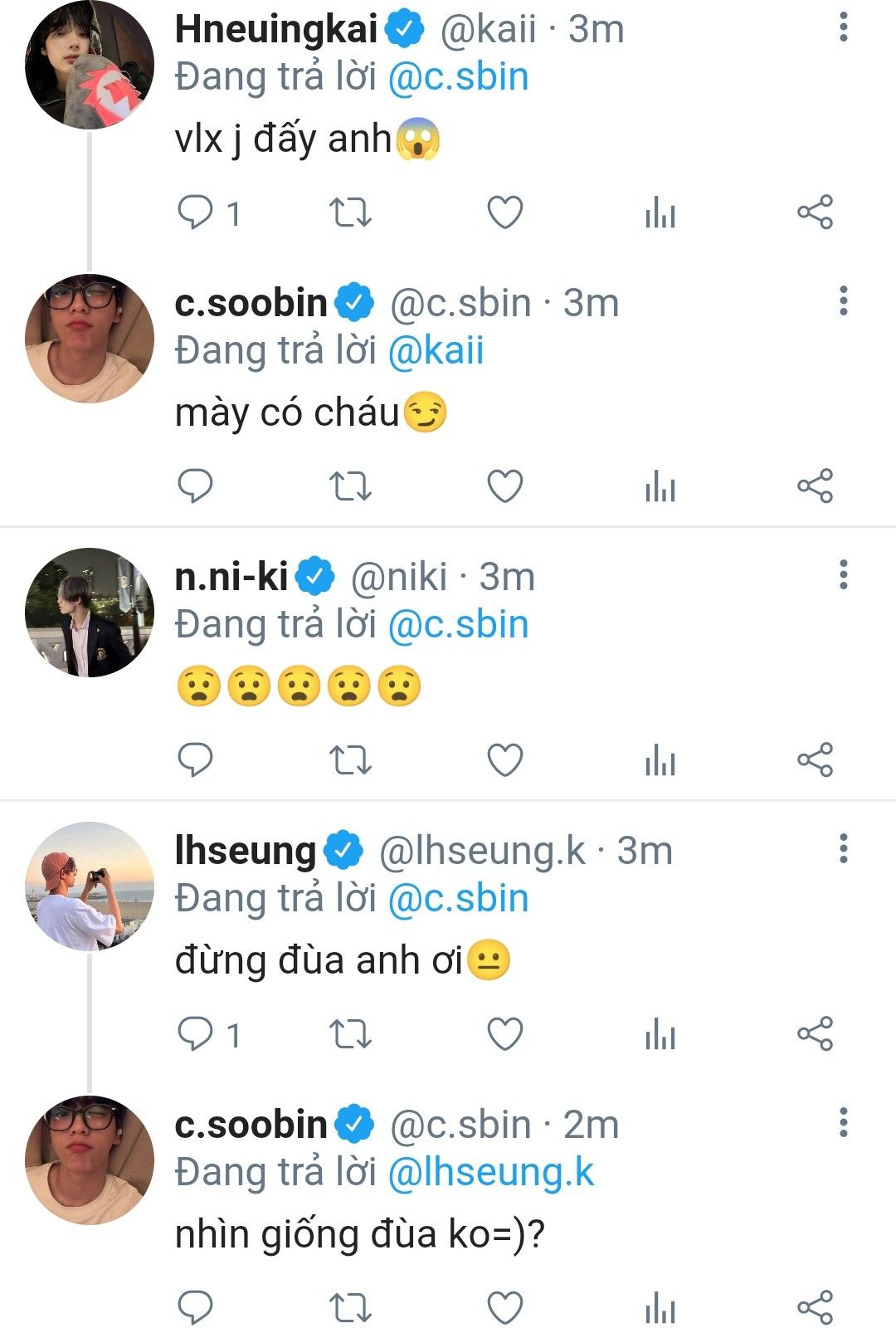Open @c.sbin mention in Hneuingkai's reply
The height and width of the screenshot is (1333, 896).
[458, 77]
